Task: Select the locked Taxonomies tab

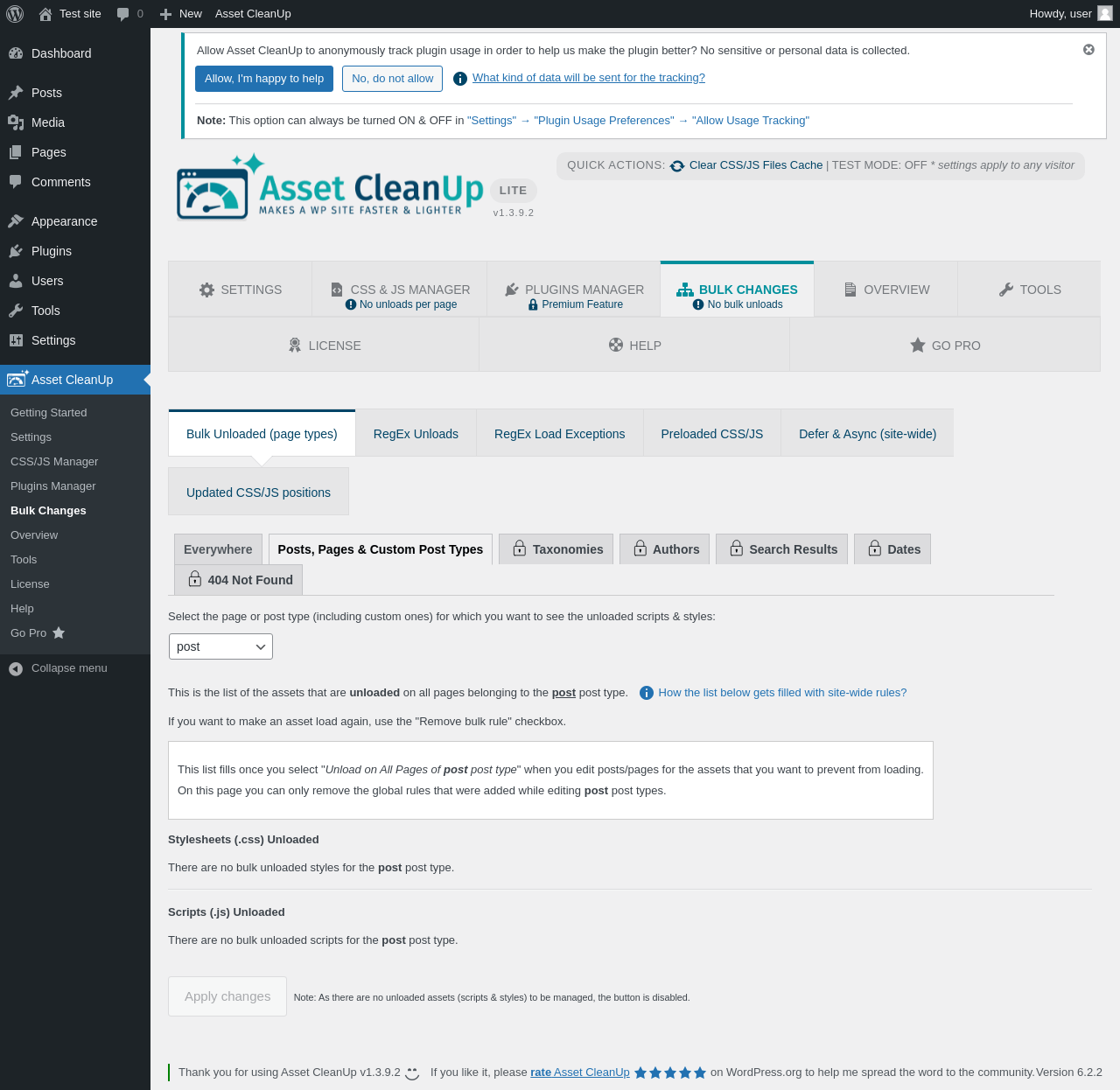Action: [556, 549]
